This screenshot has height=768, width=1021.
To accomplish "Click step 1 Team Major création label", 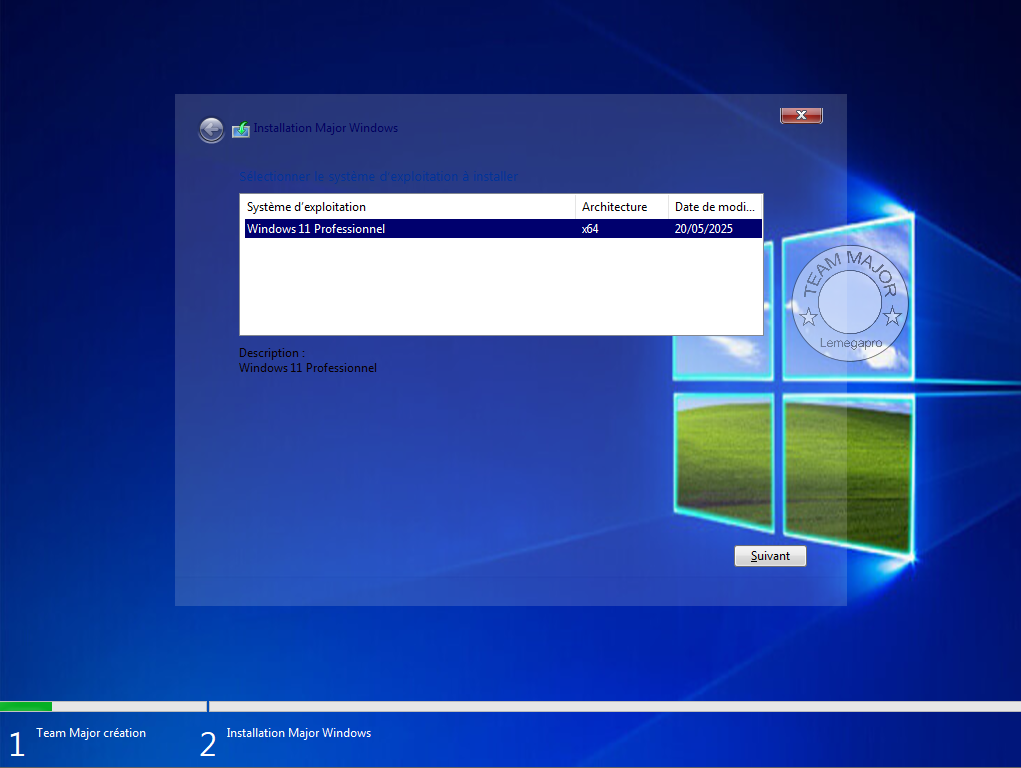I will tap(91, 733).
